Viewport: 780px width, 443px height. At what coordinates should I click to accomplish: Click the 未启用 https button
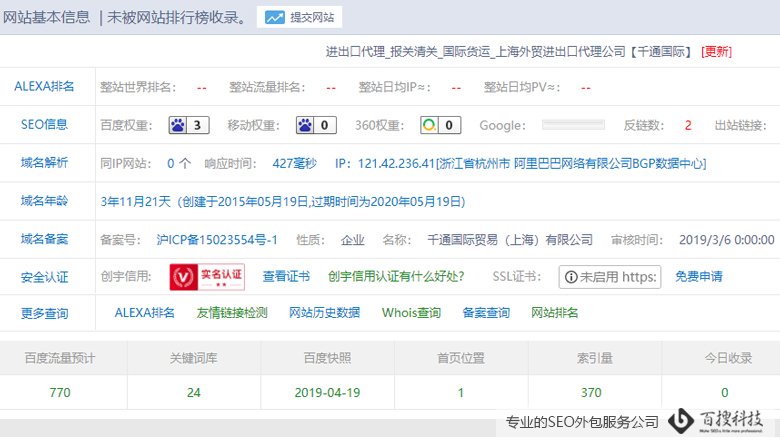610,277
